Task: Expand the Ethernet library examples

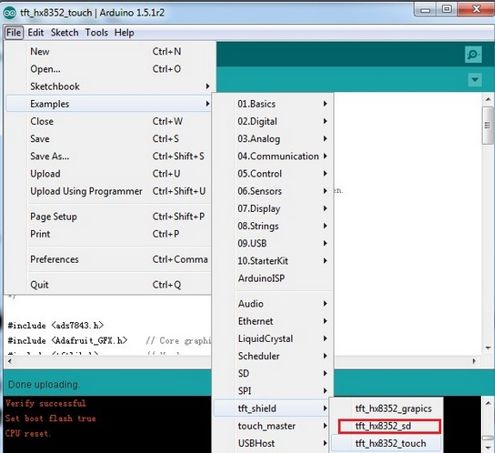Action: pyautogui.click(x=273, y=321)
